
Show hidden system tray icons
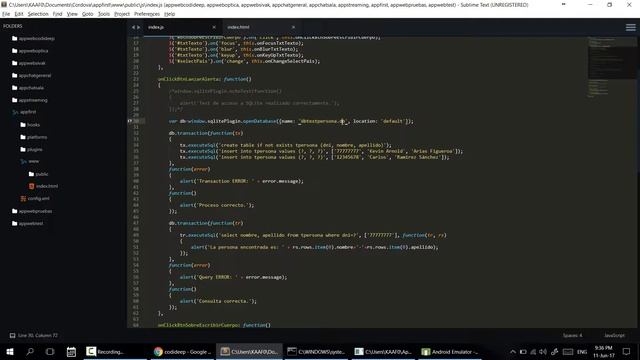tap(513, 351)
